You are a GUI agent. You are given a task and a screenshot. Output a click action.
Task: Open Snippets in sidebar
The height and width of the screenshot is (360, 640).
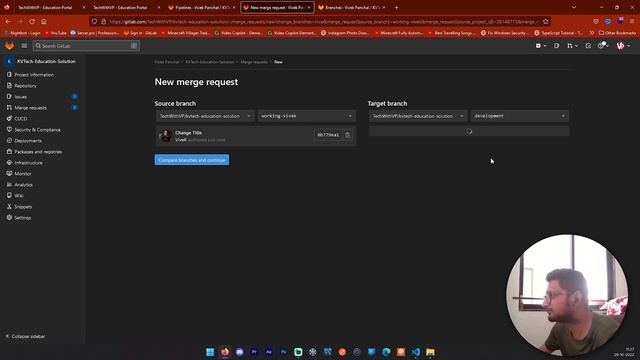[23, 207]
